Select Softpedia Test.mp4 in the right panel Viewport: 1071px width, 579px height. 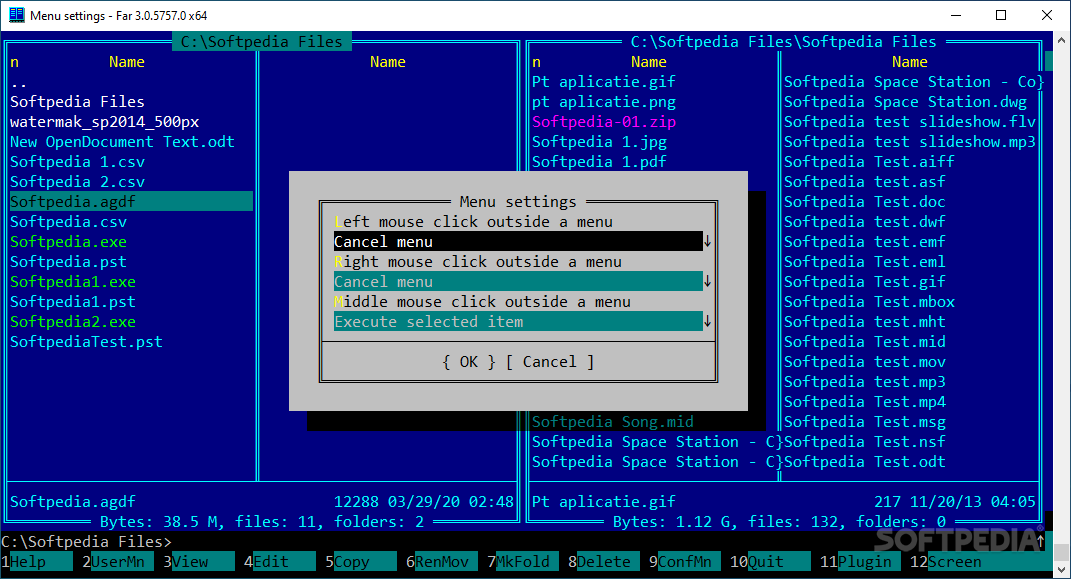click(865, 401)
